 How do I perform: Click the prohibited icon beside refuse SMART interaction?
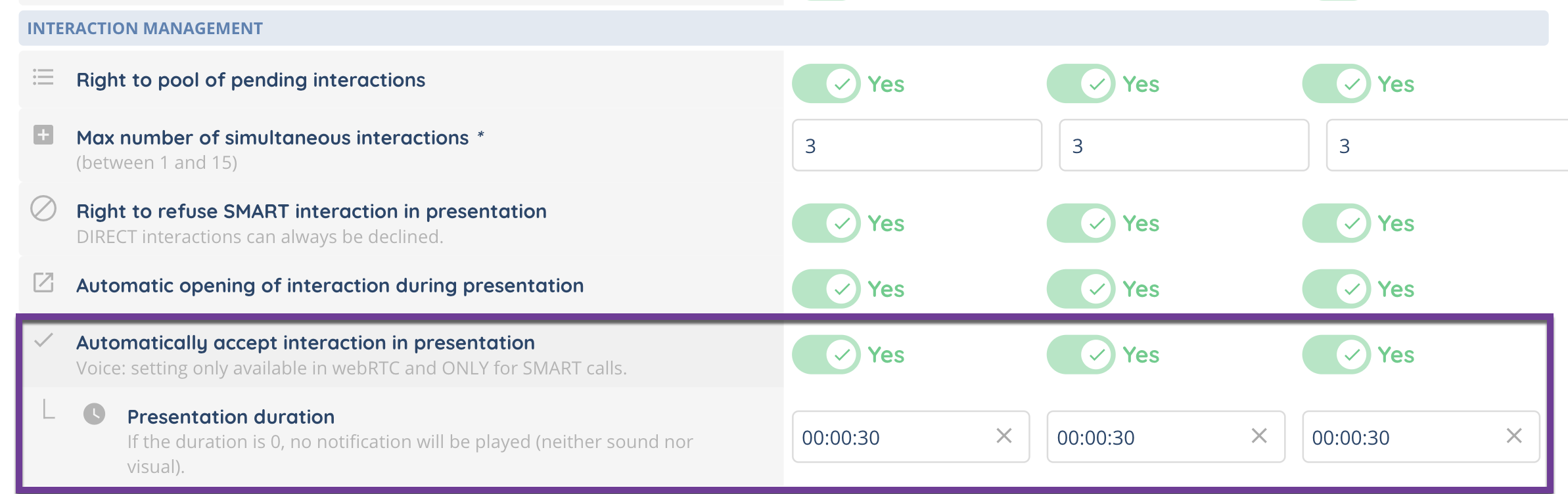pos(43,209)
